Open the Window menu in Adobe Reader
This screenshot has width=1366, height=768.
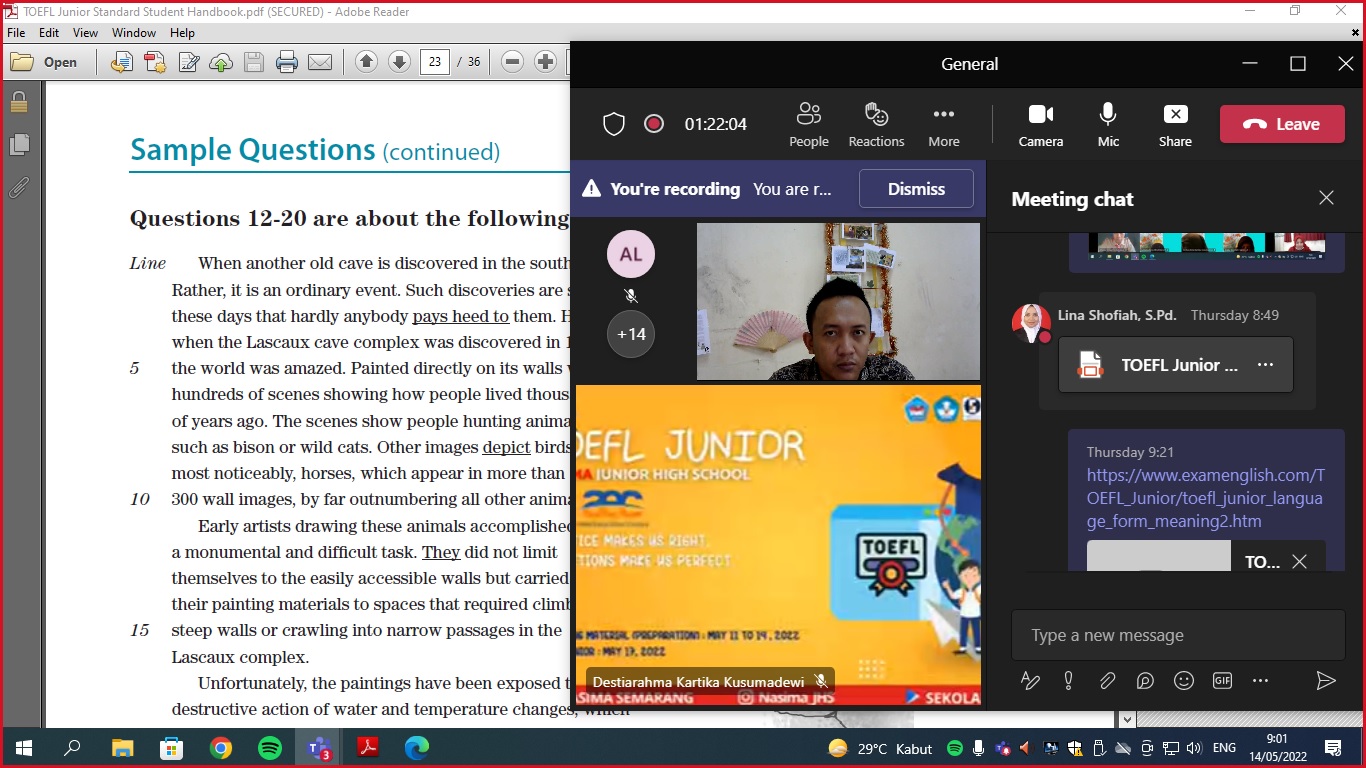tap(133, 33)
